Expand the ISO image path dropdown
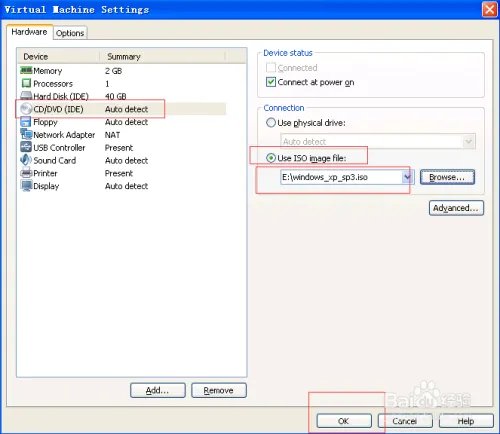500x434 pixels. pyautogui.click(x=408, y=177)
